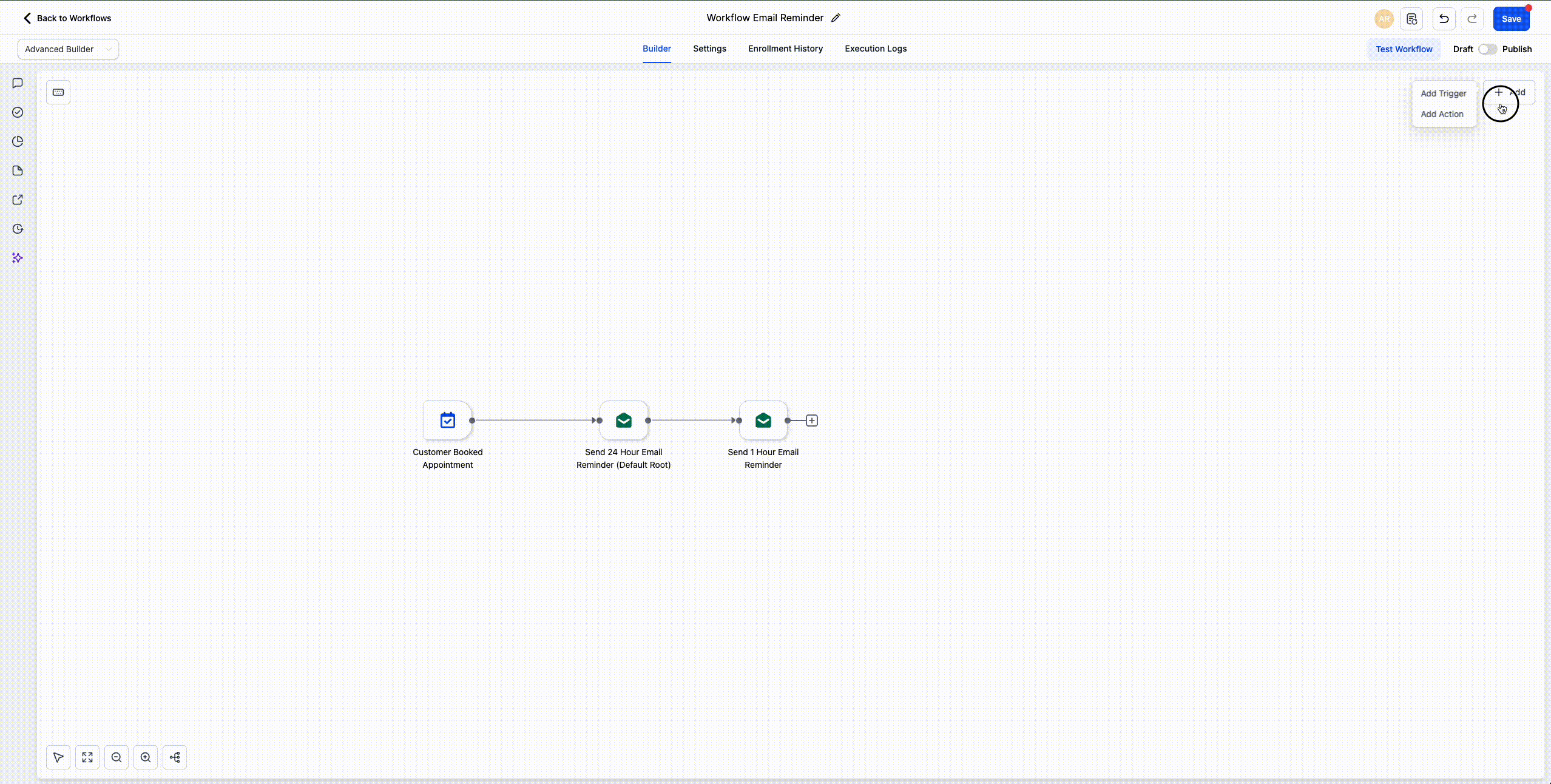1551x784 pixels.
Task: Click the zoom in magnifier control
Action: 145,757
